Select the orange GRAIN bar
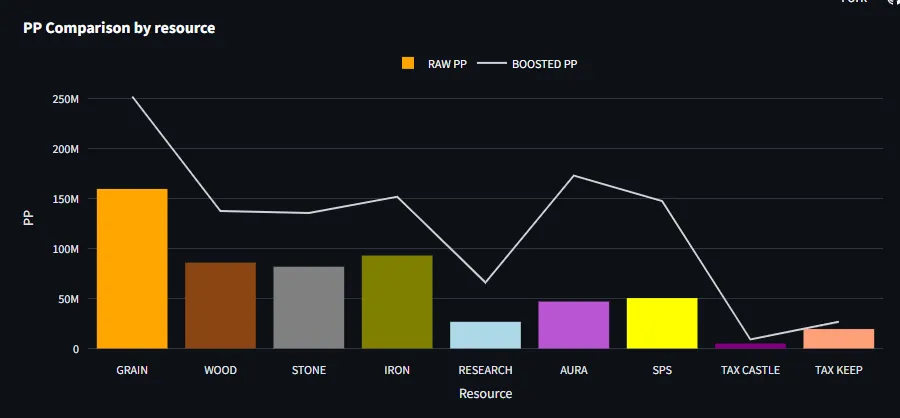This screenshot has height=418, width=900. 132,269
